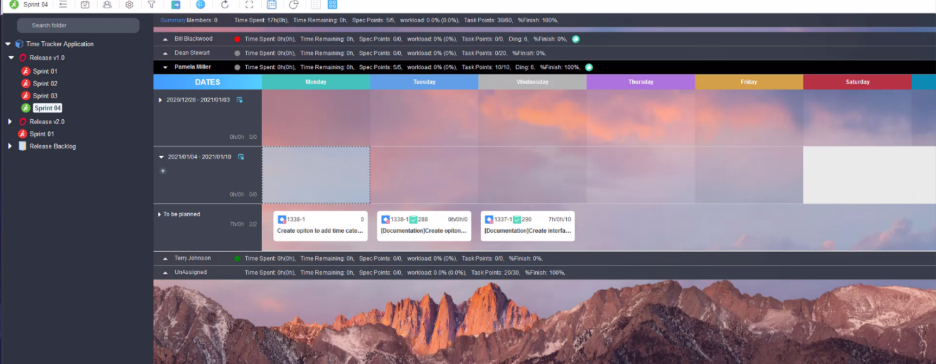Open the pie chart report icon
Viewport: 936px width, 364px height.
click(293, 5)
